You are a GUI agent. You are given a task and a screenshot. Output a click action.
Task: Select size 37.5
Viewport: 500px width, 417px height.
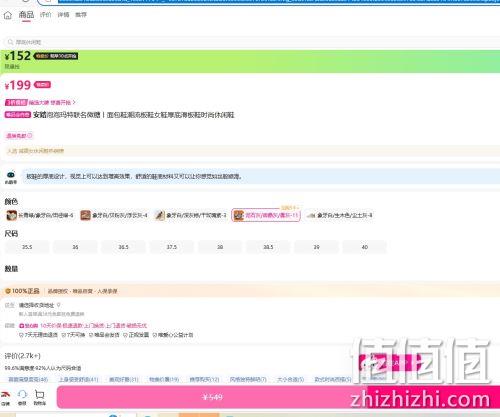coord(172,247)
